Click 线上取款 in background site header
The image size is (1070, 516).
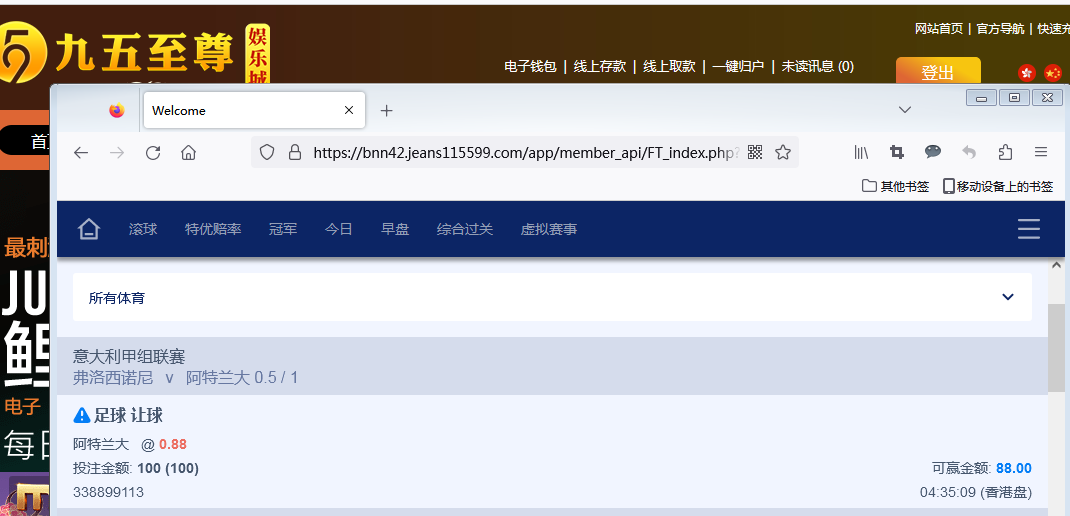click(x=669, y=66)
